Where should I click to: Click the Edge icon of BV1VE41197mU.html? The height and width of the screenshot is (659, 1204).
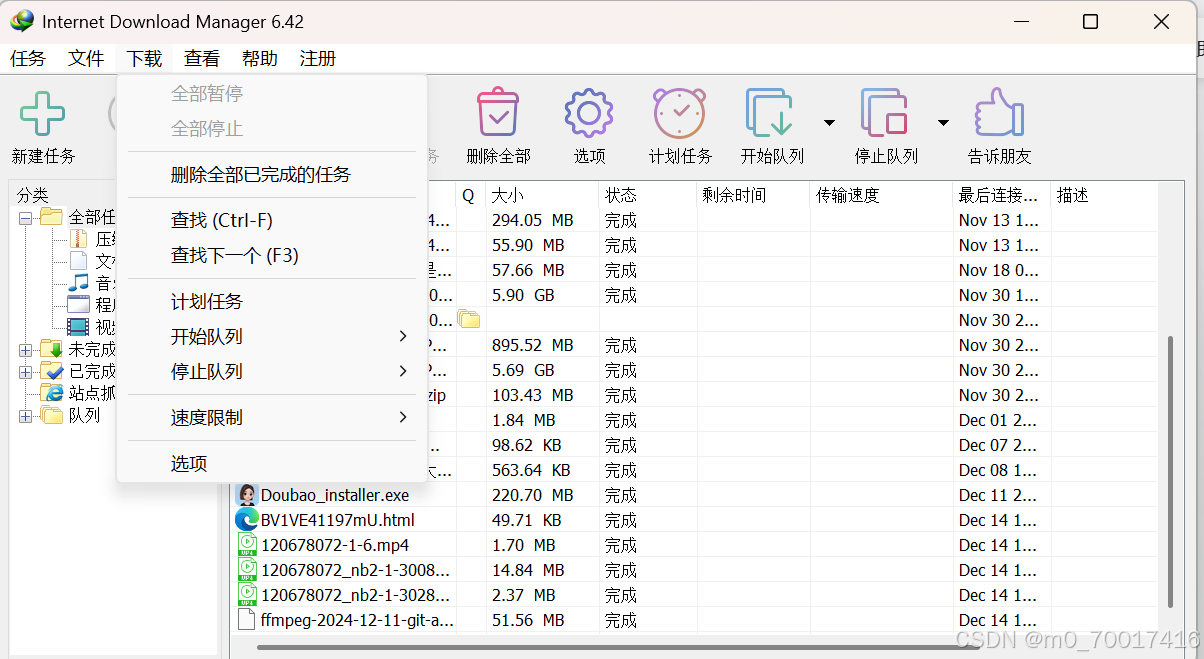(246, 520)
